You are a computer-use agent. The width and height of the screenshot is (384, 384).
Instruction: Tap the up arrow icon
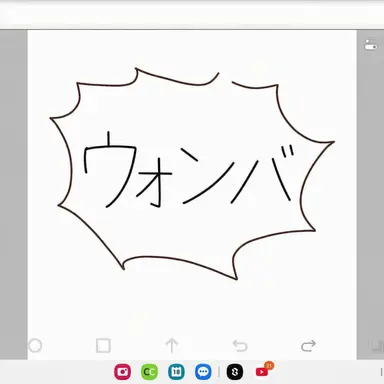[x=172, y=346]
